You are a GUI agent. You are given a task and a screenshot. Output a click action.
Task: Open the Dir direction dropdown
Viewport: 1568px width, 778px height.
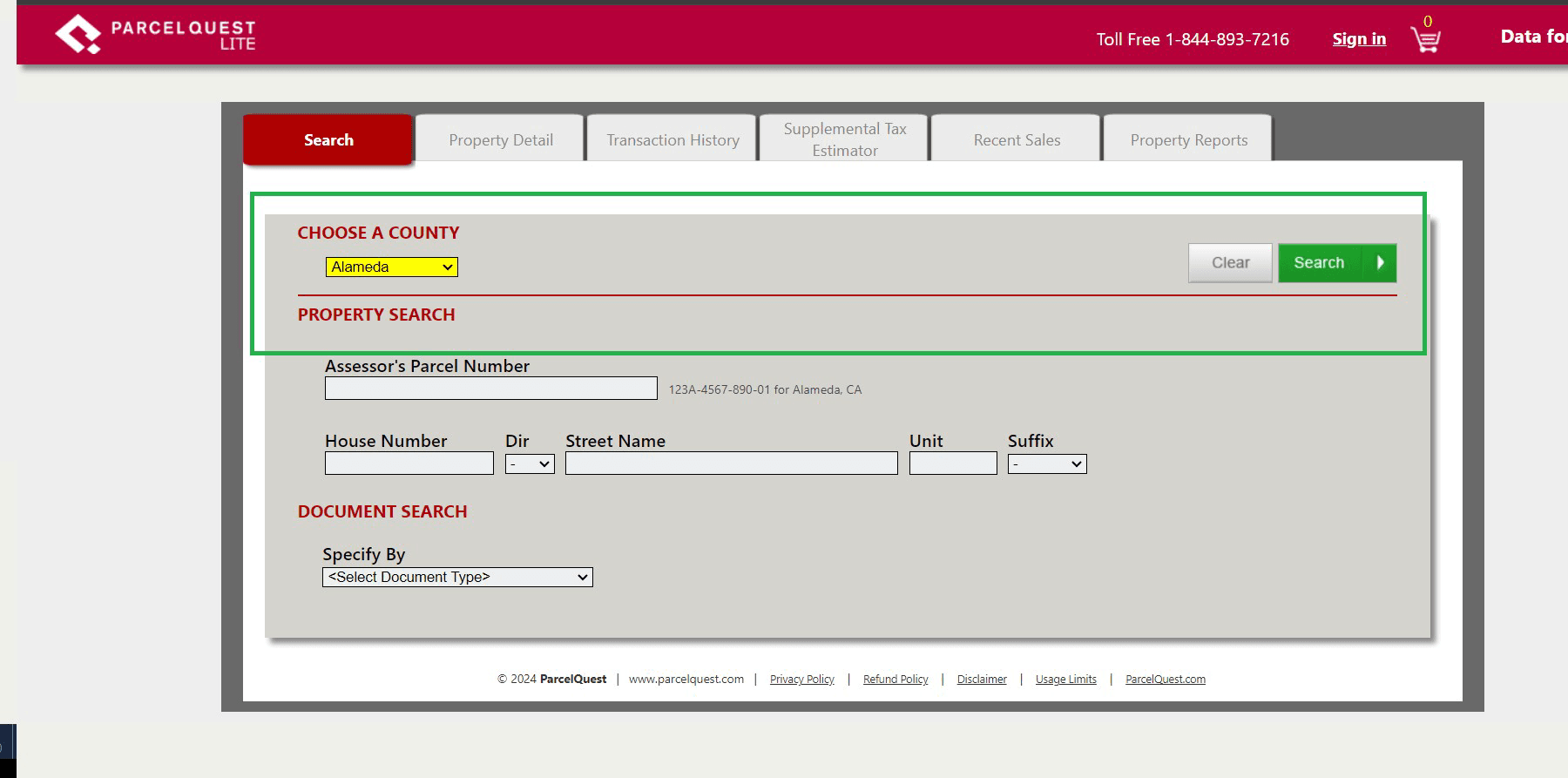[530, 464]
